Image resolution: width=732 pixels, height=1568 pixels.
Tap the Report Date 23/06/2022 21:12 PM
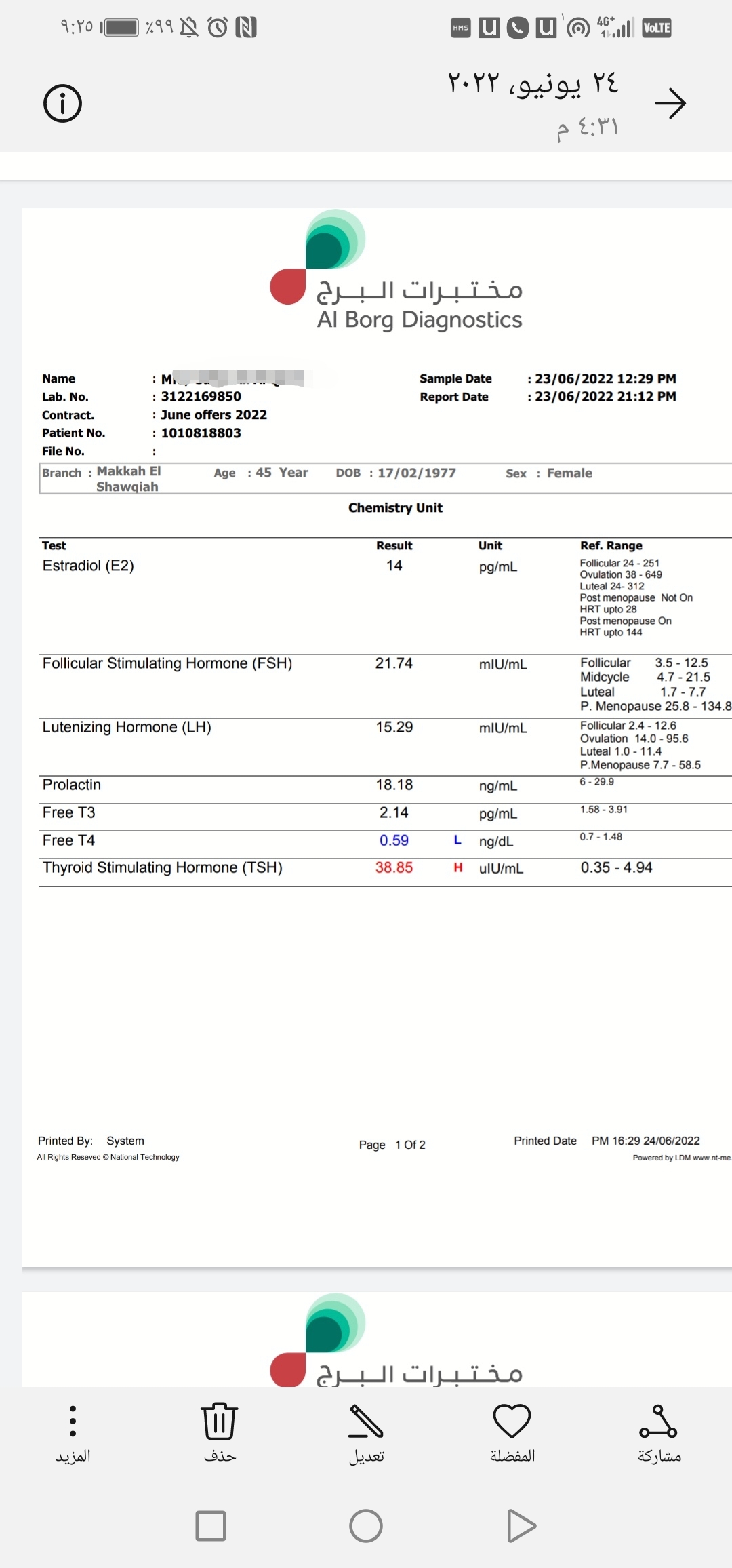coord(605,396)
